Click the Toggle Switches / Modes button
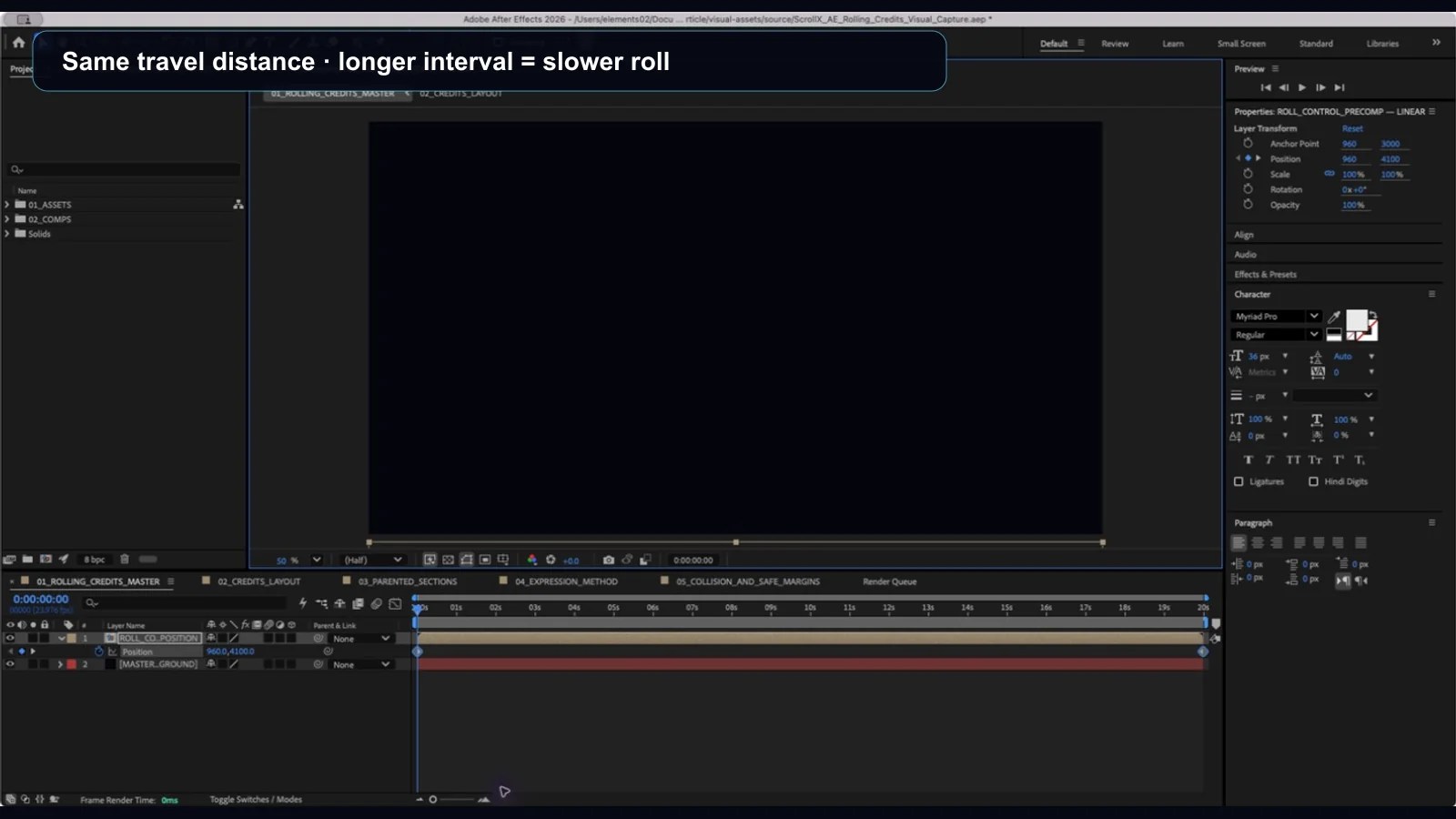The width and height of the screenshot is (1456, 819). pyautogui.click(x=256, y=799)
